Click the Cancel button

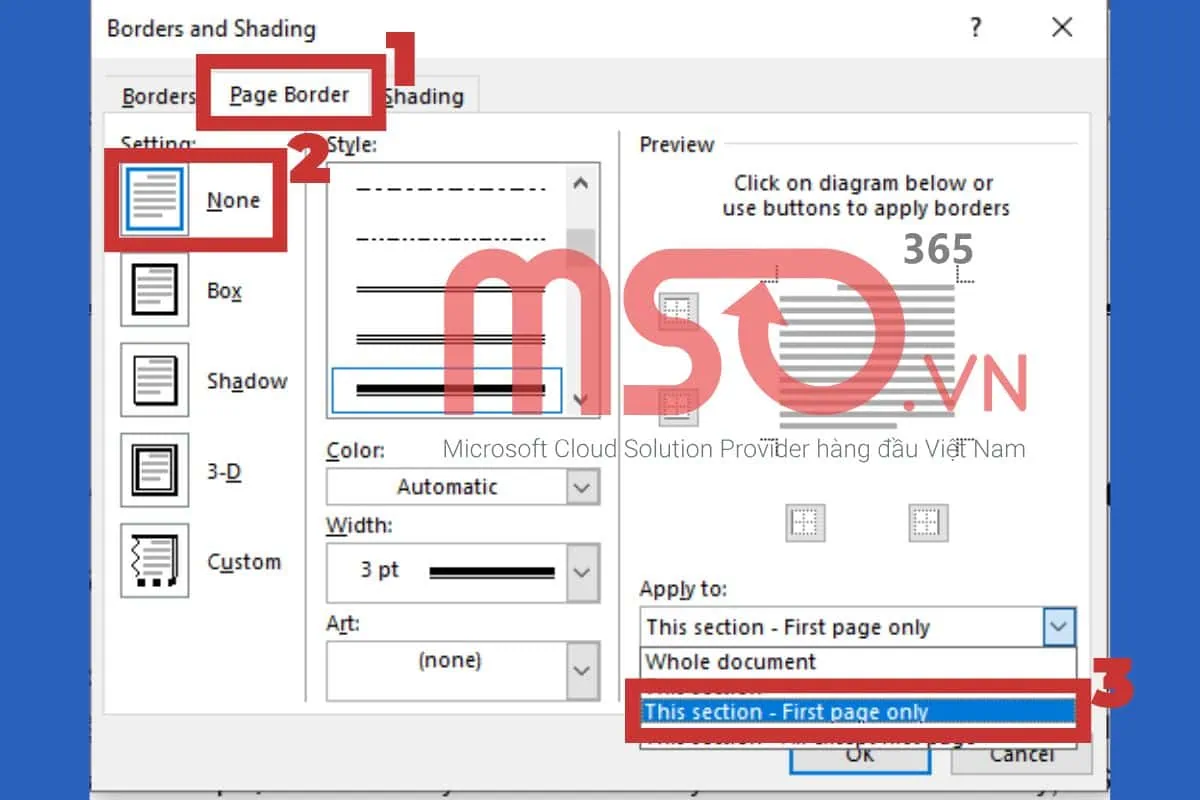1022,755
